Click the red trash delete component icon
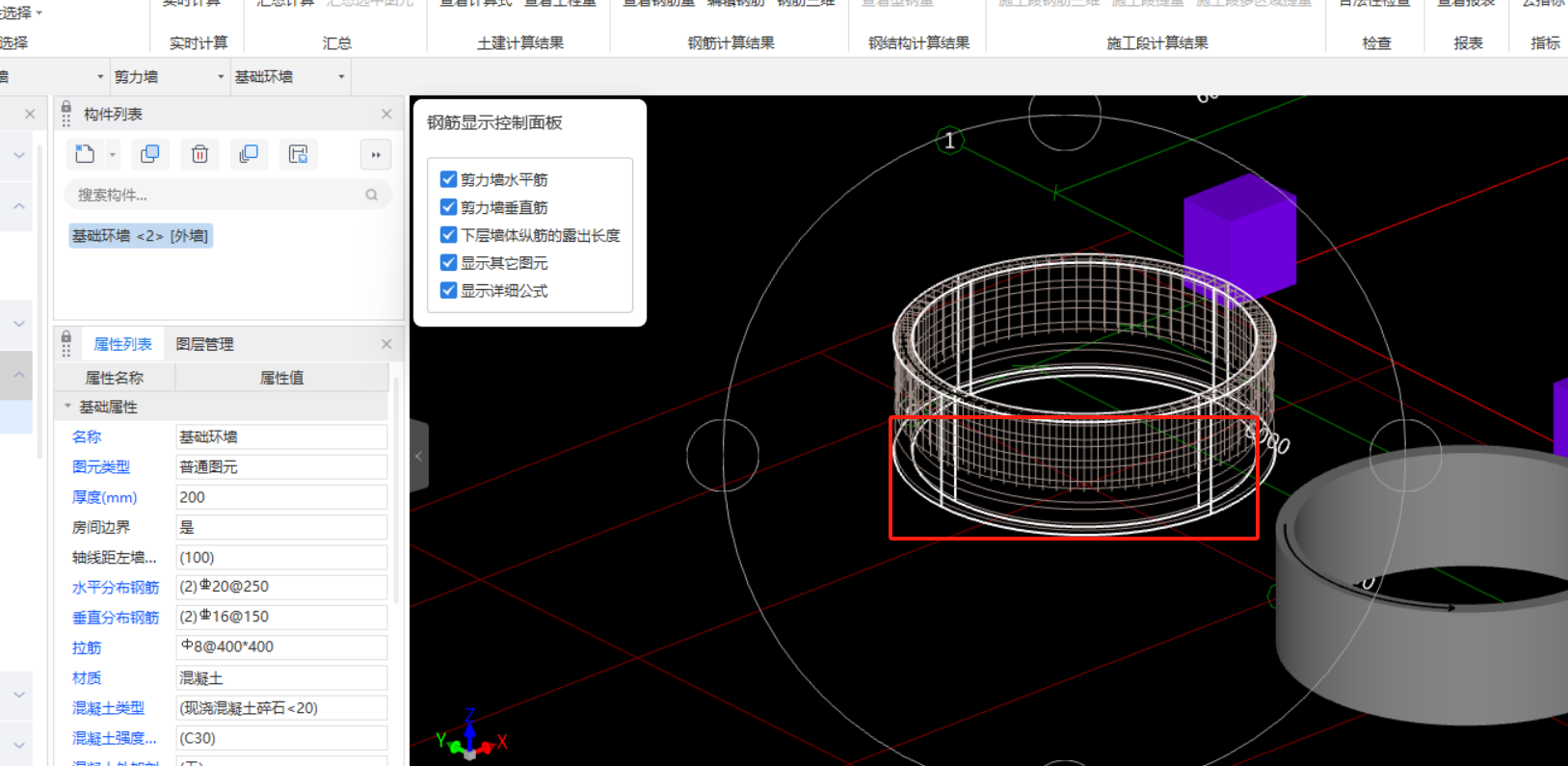1568x766 pixels. point(199,154)
